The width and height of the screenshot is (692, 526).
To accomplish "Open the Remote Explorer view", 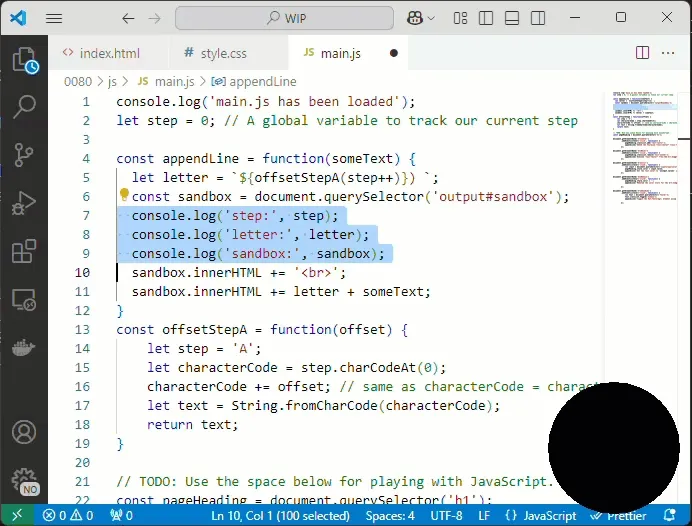I will point(24,299).
